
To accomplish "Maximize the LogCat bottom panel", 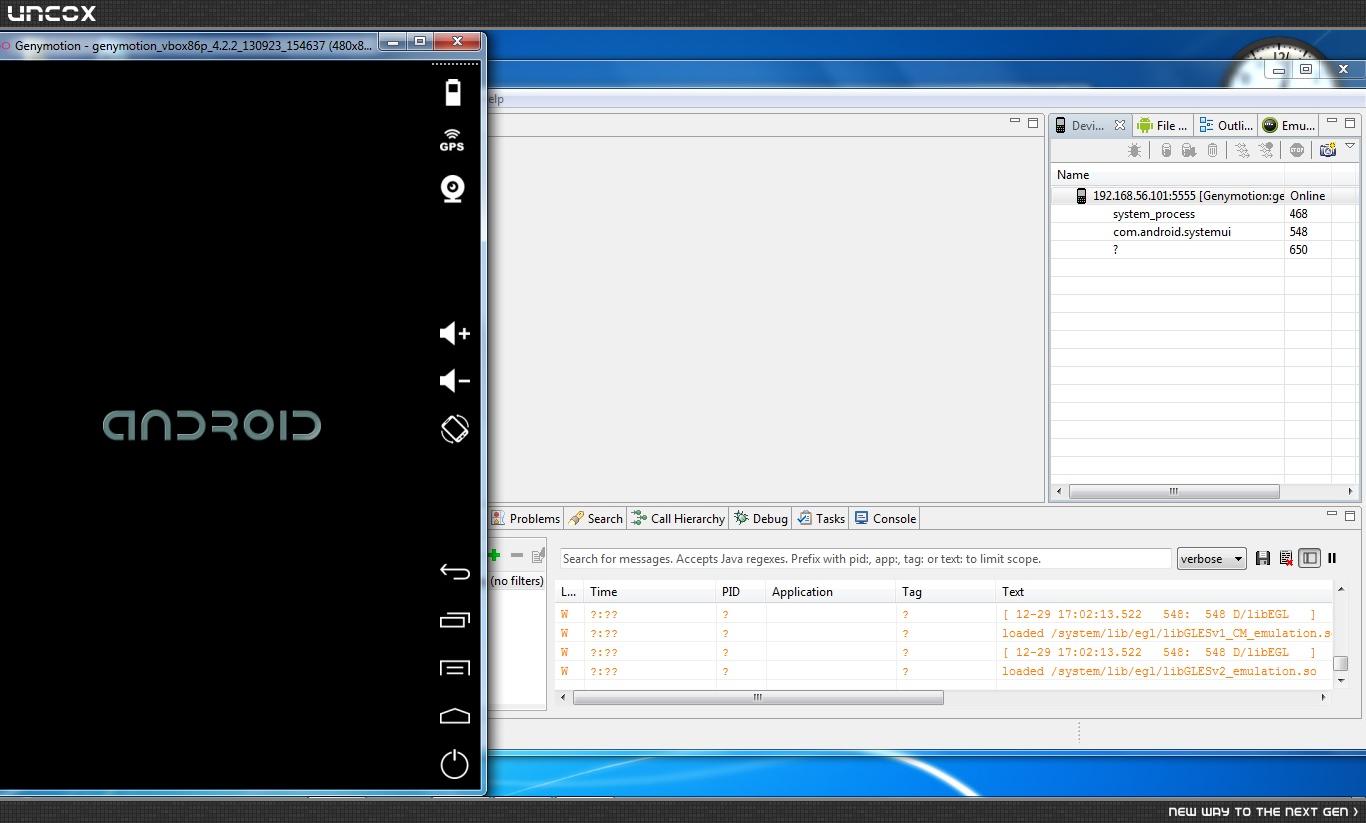I will (1350, 516).
